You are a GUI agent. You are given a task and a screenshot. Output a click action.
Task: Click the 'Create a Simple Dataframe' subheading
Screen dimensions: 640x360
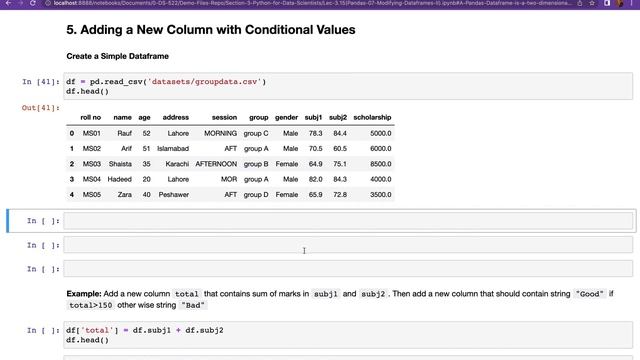pos(118,56)
